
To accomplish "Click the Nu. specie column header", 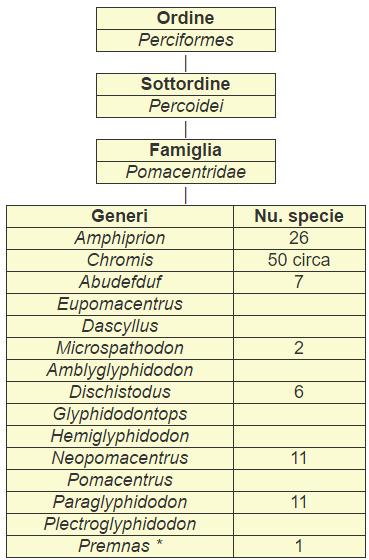I will [x=299, y=216].
